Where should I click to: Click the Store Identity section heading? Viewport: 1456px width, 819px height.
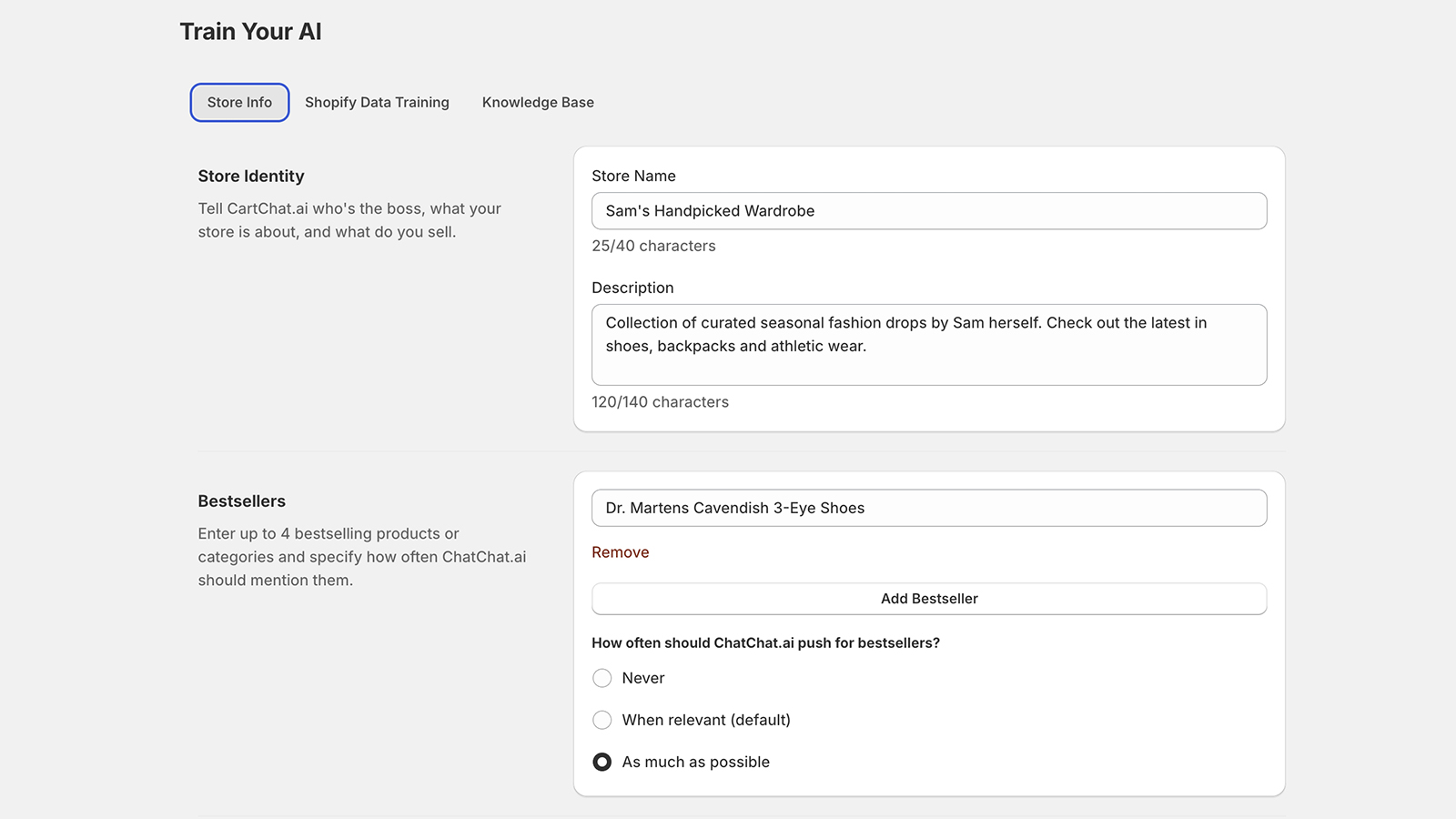[251, 177]
